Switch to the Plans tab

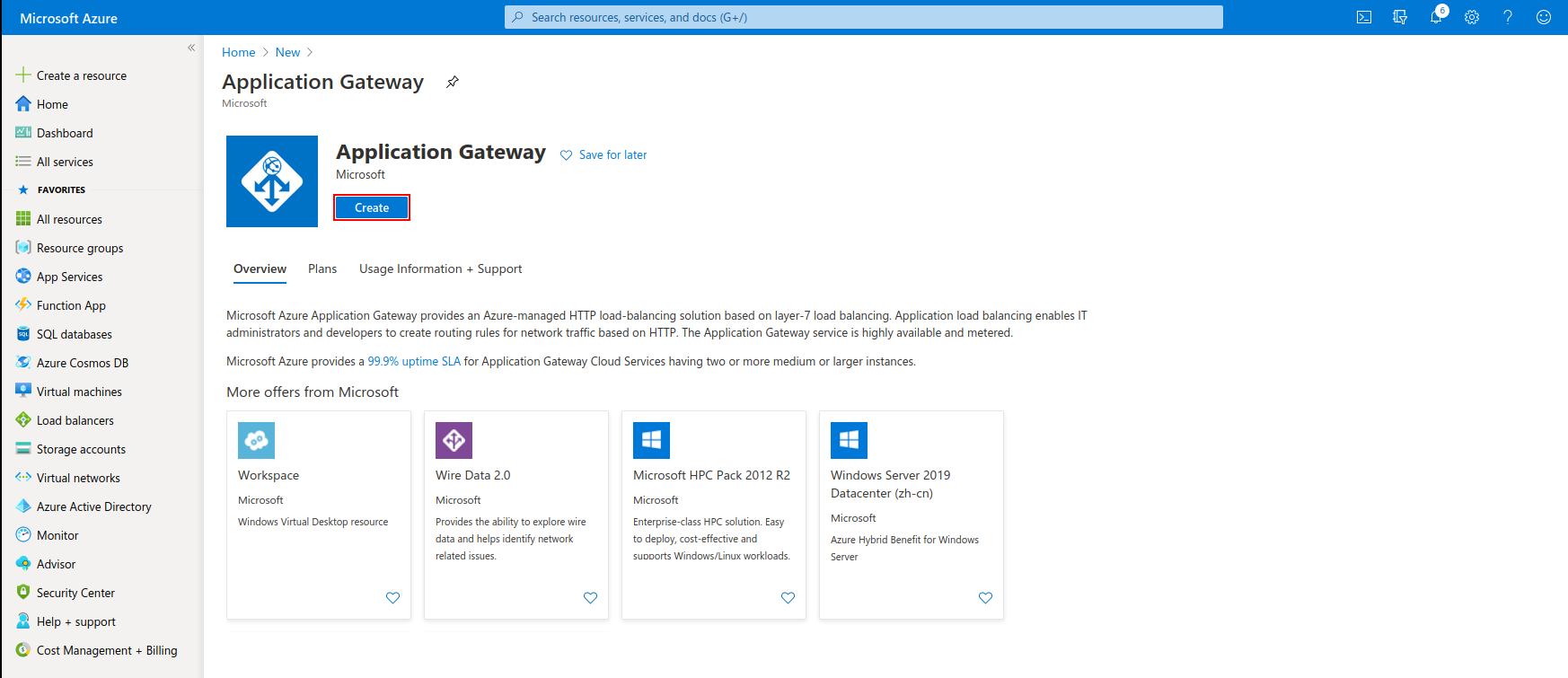pos(322,269)
